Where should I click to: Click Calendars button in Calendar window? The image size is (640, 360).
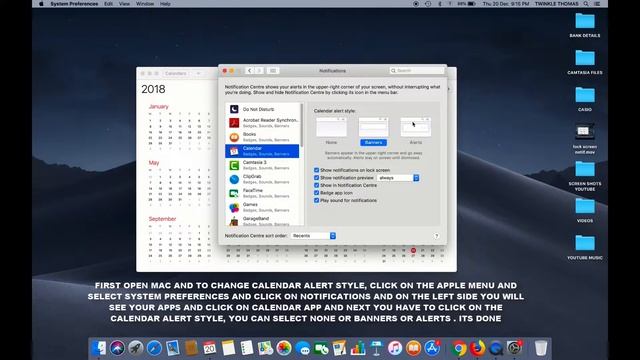[176, 73]
